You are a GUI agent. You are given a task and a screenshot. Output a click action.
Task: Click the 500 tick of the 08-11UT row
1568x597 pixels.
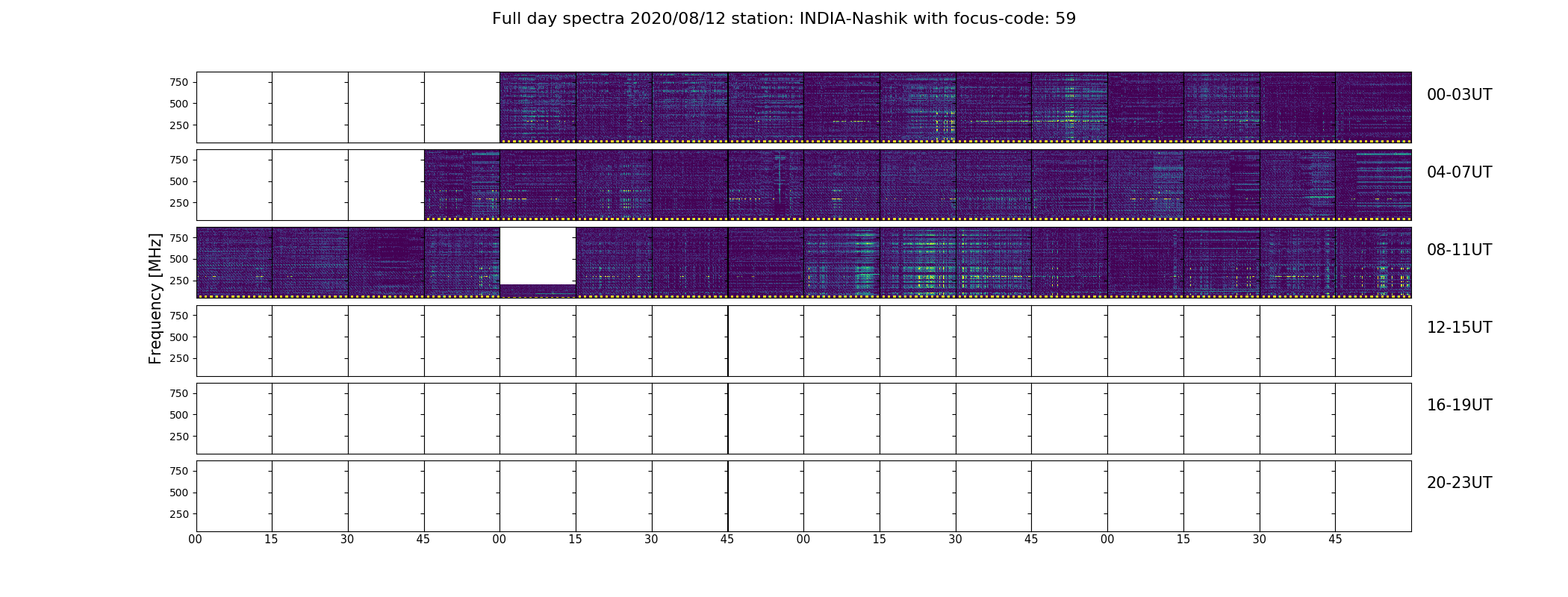(179, 259)
